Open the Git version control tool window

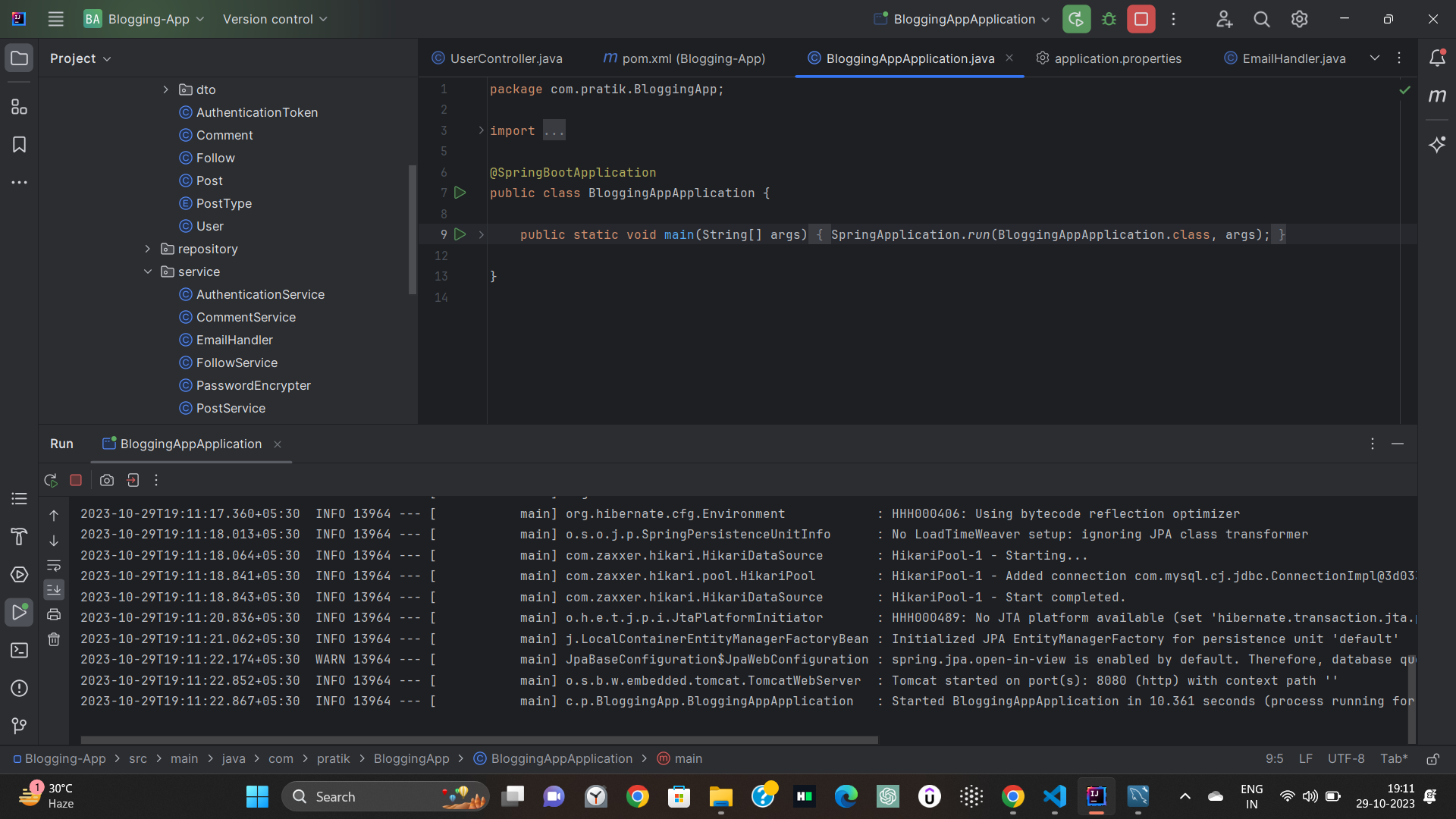pyautogui.click(x=19, y=726)
